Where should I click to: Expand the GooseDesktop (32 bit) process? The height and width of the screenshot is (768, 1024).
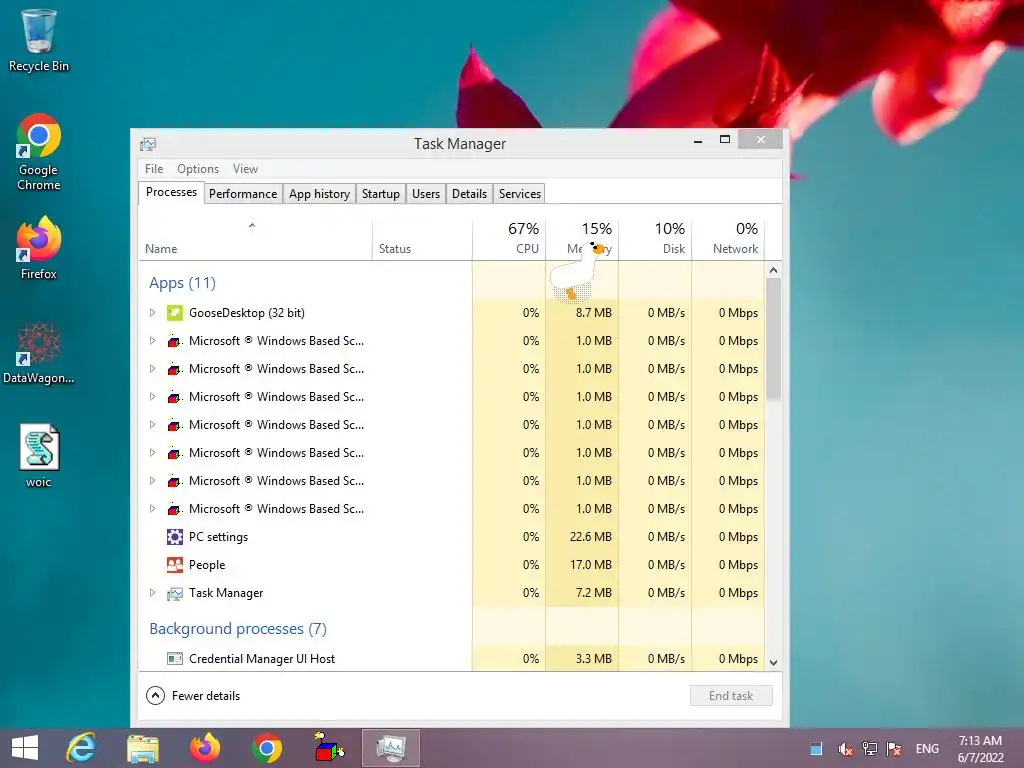(152, 313)
